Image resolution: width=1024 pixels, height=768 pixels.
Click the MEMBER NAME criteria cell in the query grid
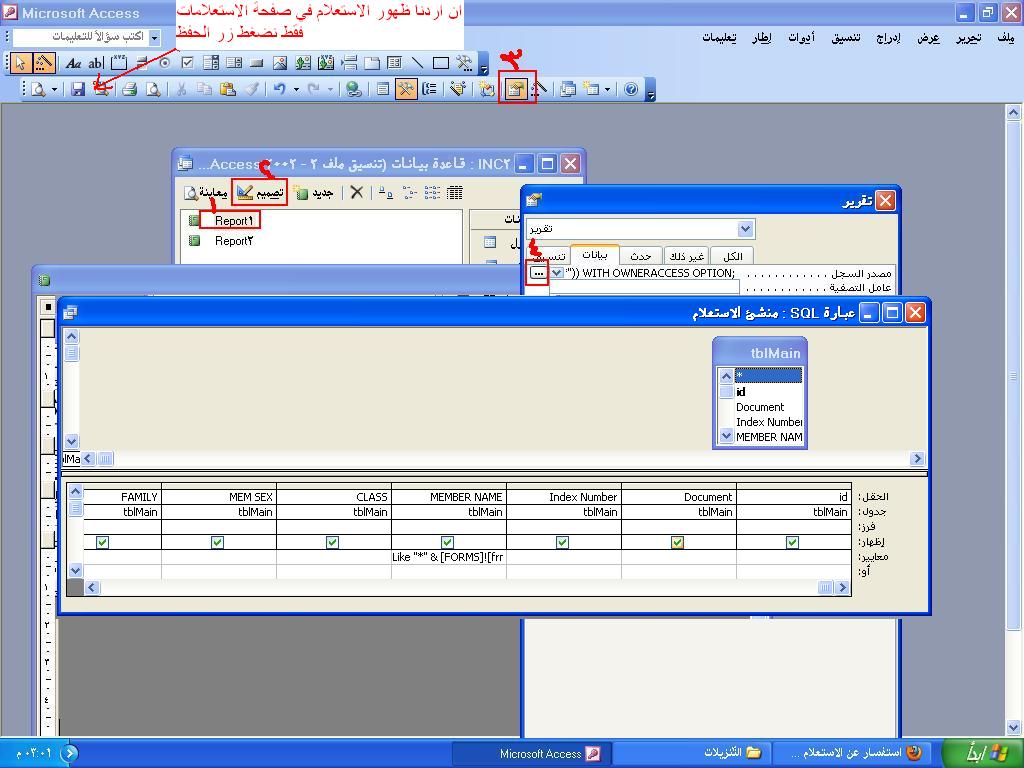[x=449, y=557]
